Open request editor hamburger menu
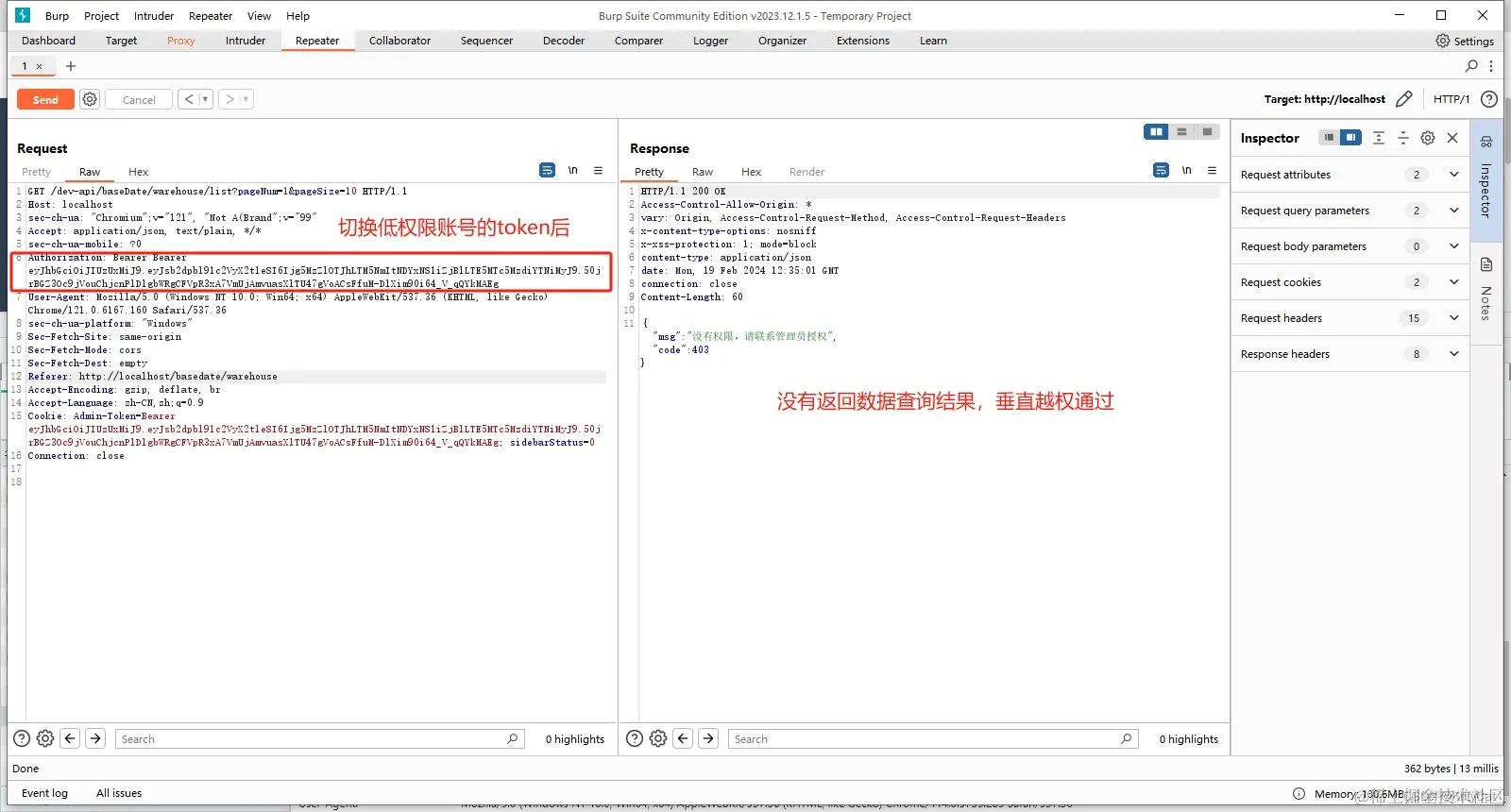 click(598, 170)
